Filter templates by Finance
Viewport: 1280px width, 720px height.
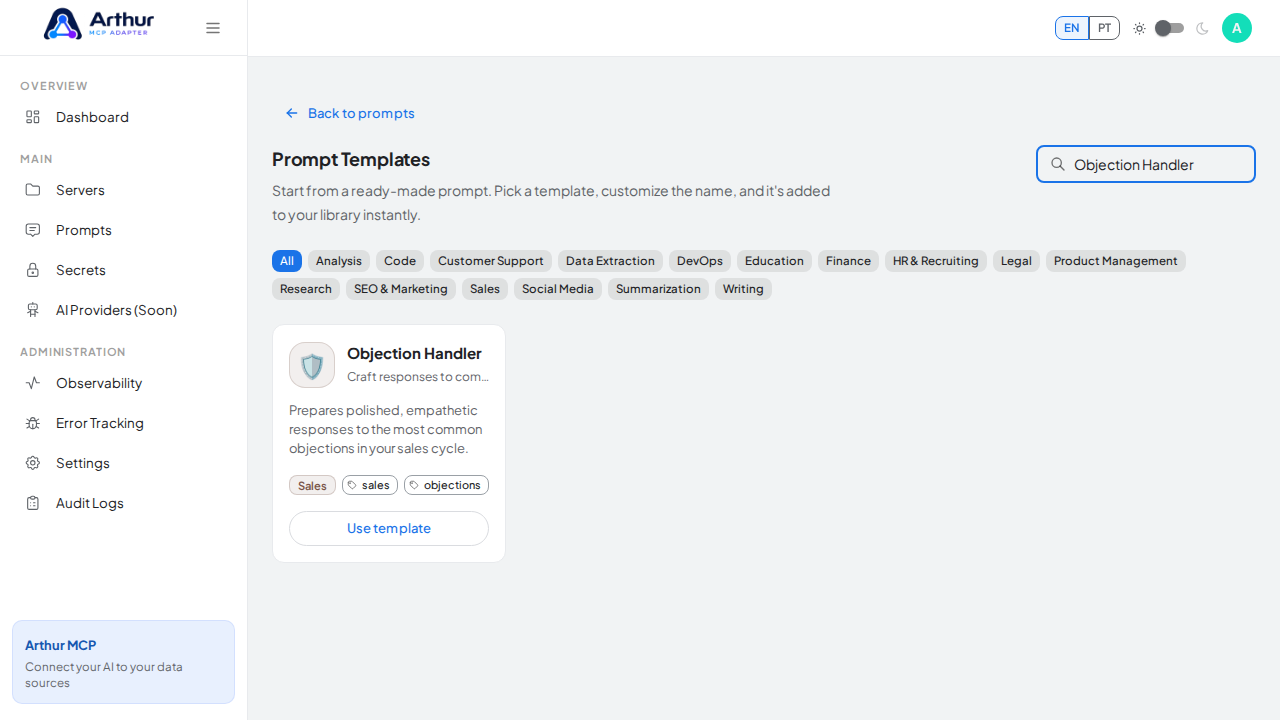[x=848, y=261]
